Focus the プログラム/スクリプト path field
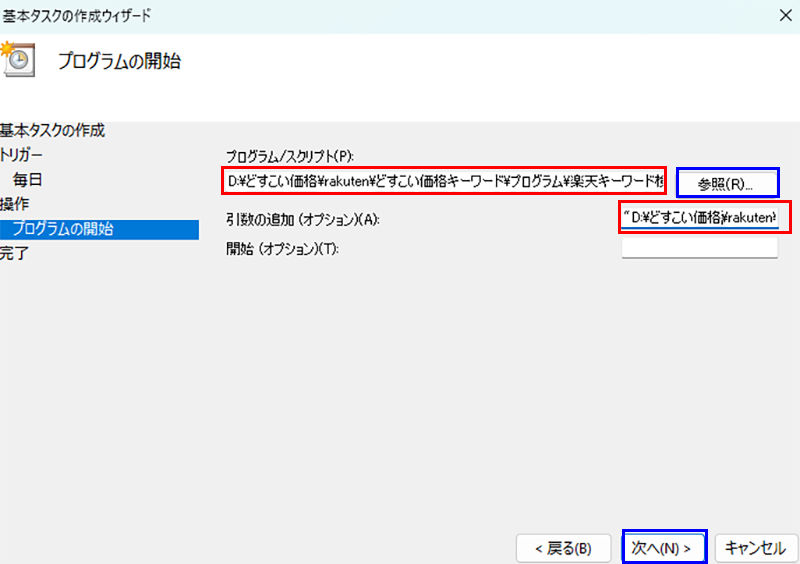The width and height of the screenshot is (800, 564). [444, 181]
